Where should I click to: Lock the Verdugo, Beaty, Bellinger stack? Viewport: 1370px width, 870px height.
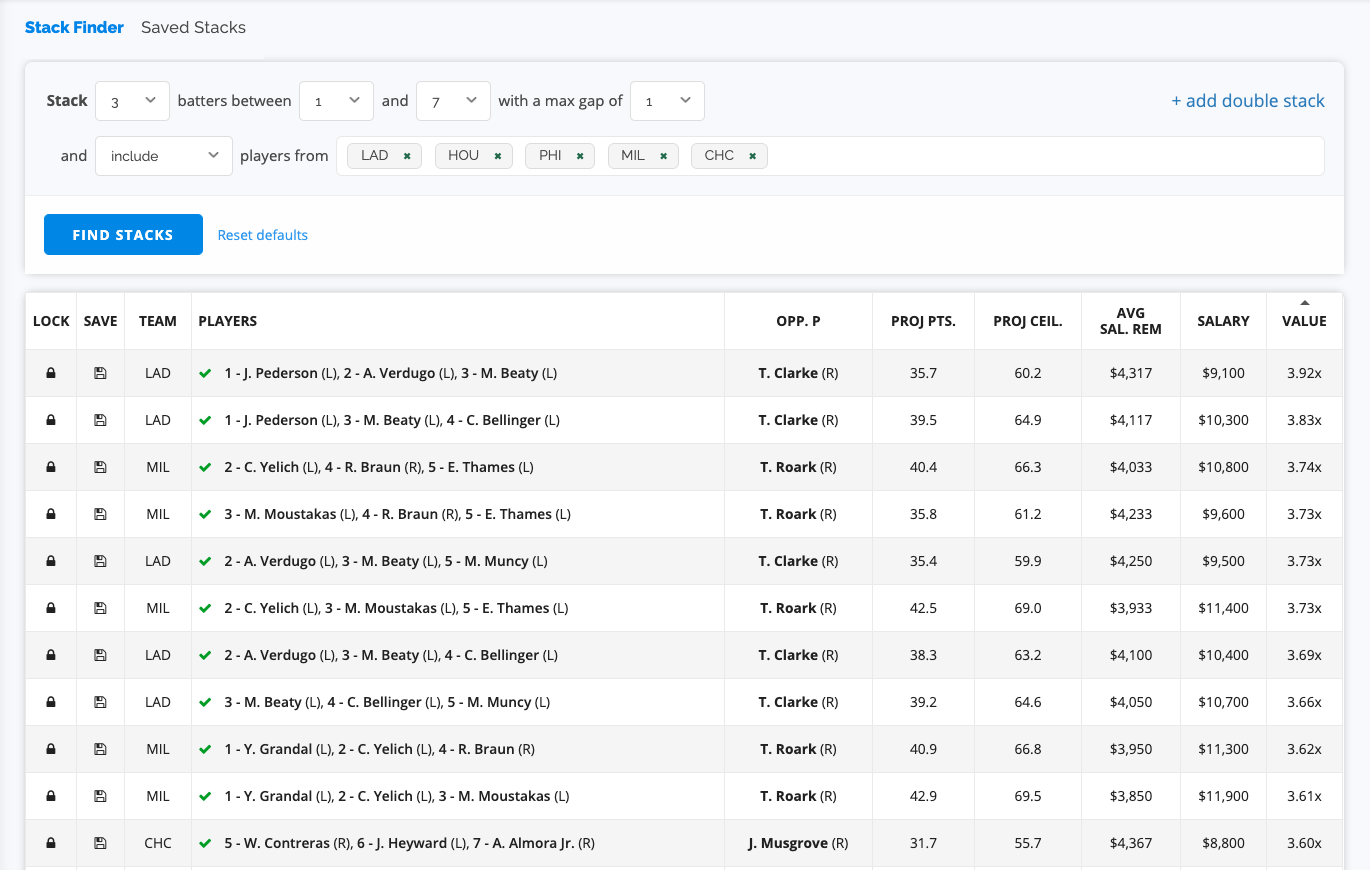[51, 655]
